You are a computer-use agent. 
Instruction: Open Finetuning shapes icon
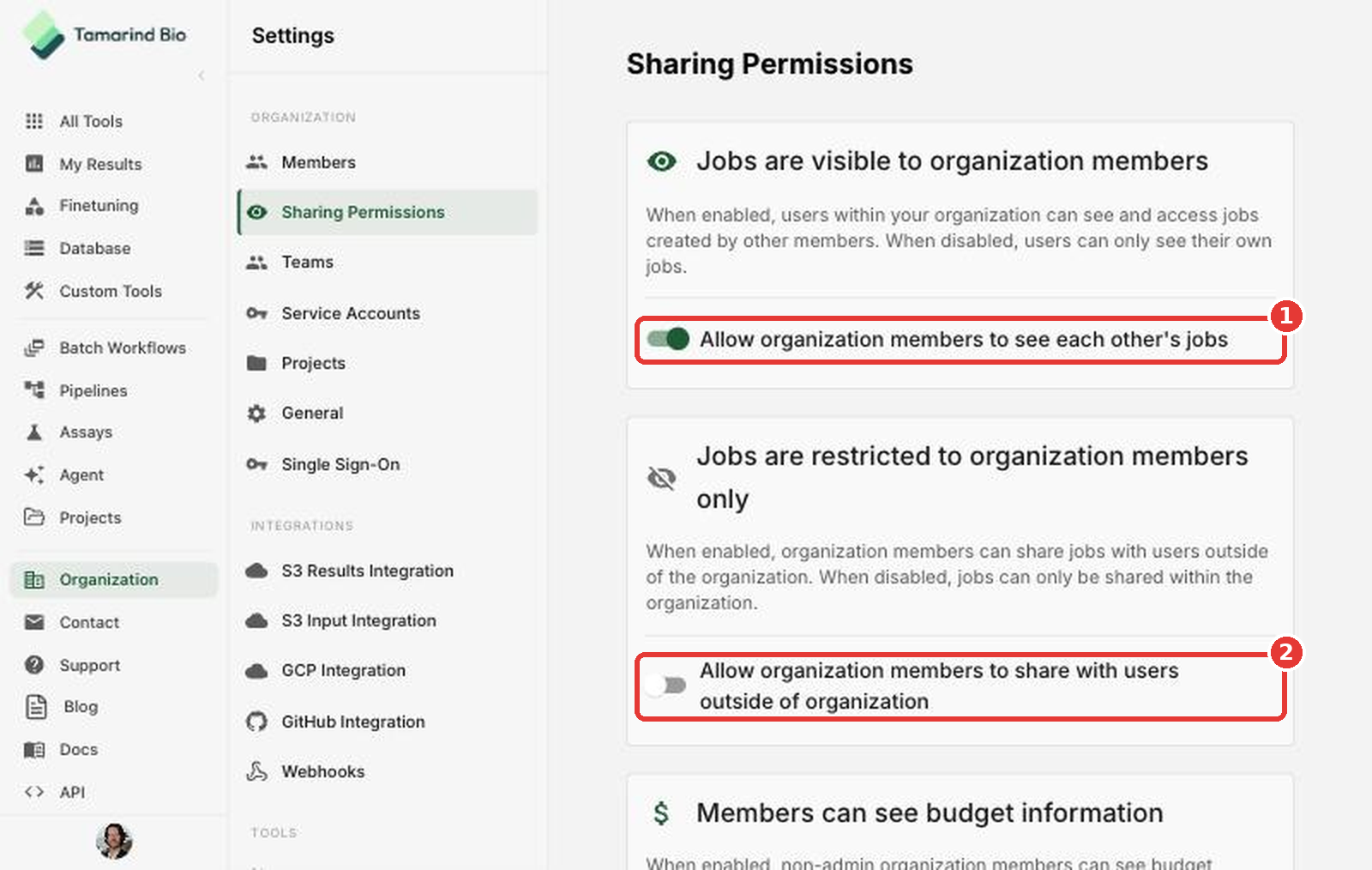coord(34,206)
